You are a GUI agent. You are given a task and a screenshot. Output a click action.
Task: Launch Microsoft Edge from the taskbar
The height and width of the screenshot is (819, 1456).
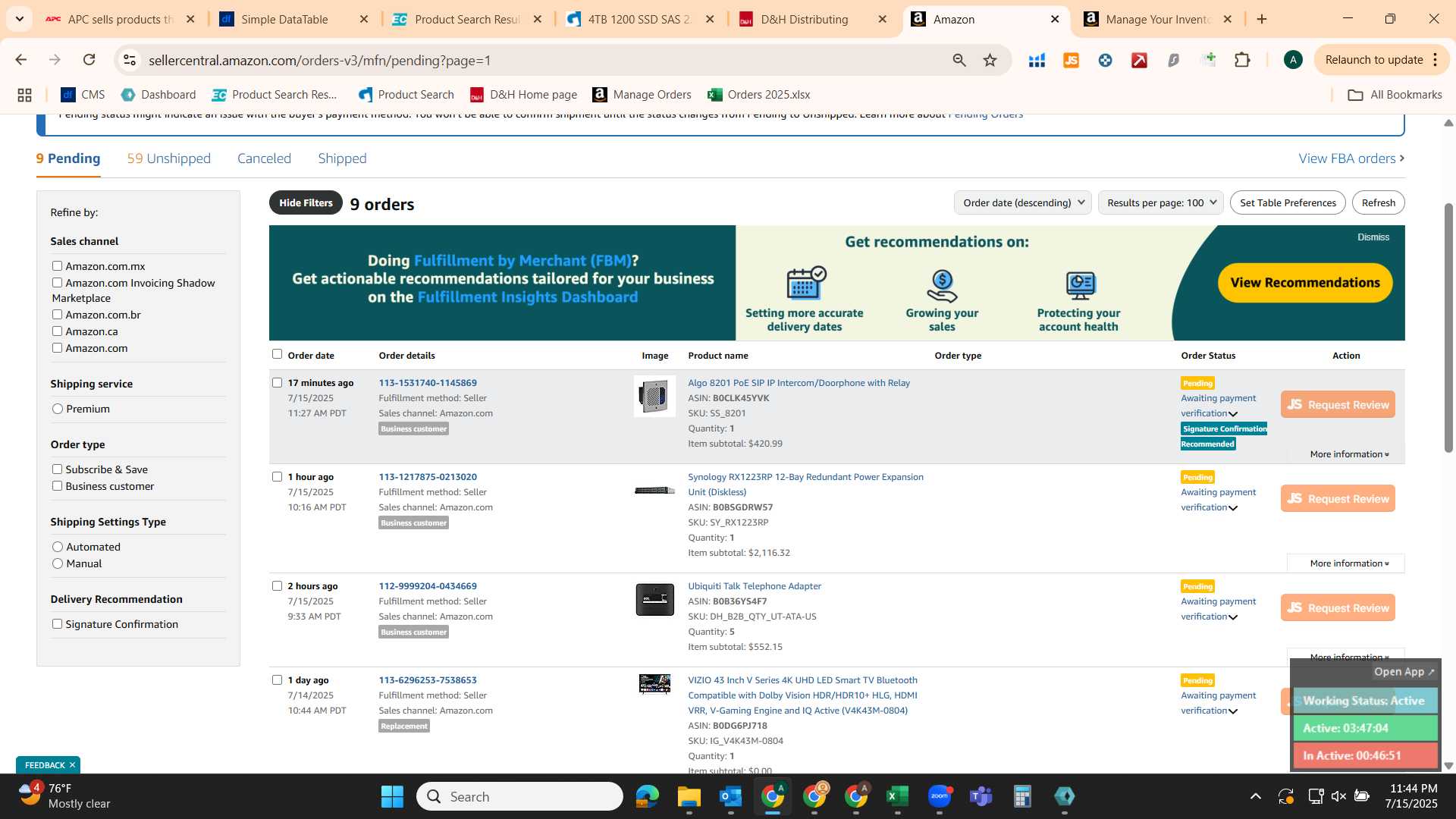point(647,796)
